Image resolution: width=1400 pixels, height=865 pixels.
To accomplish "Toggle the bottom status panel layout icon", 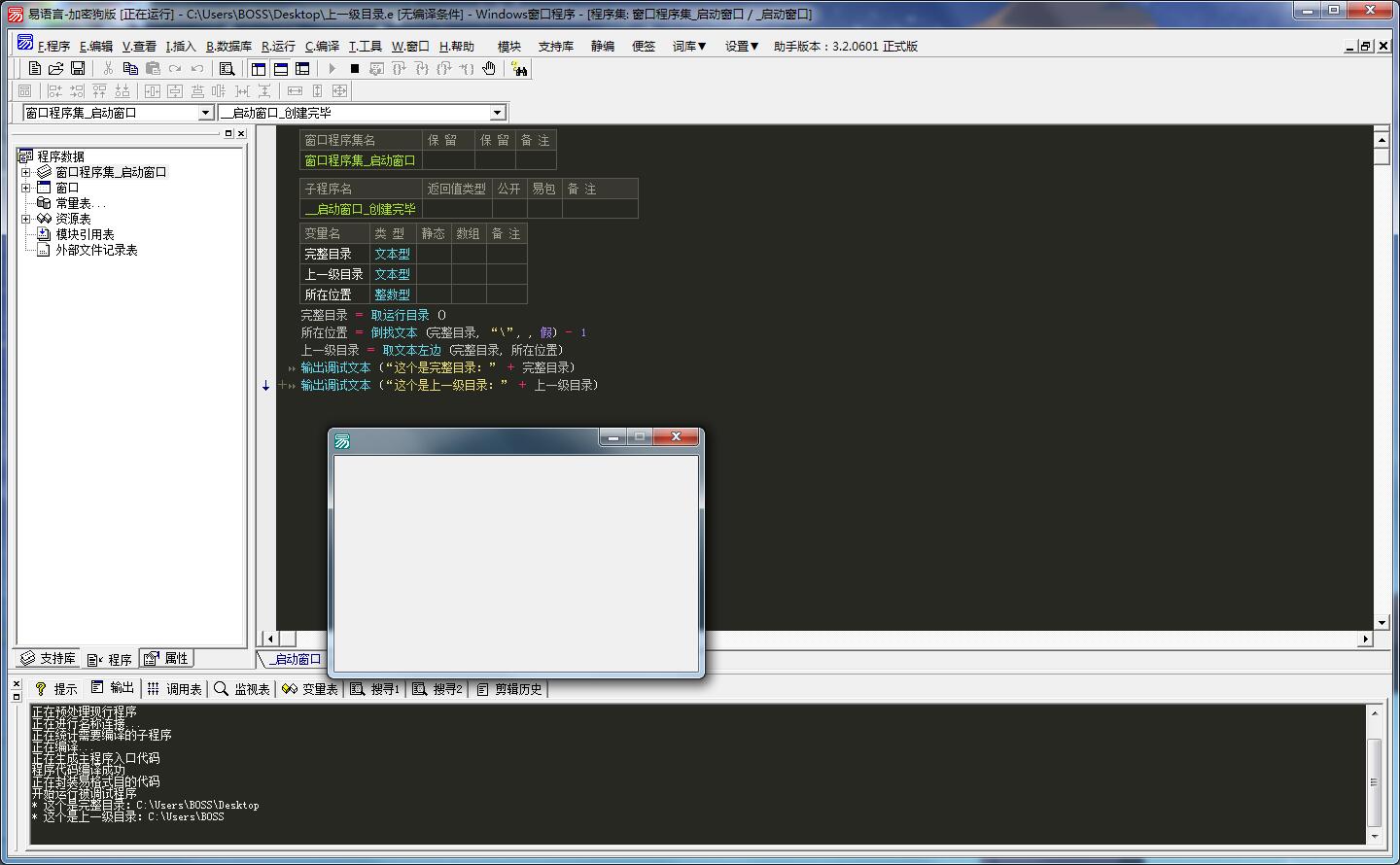I will click(x=281, y=68).
